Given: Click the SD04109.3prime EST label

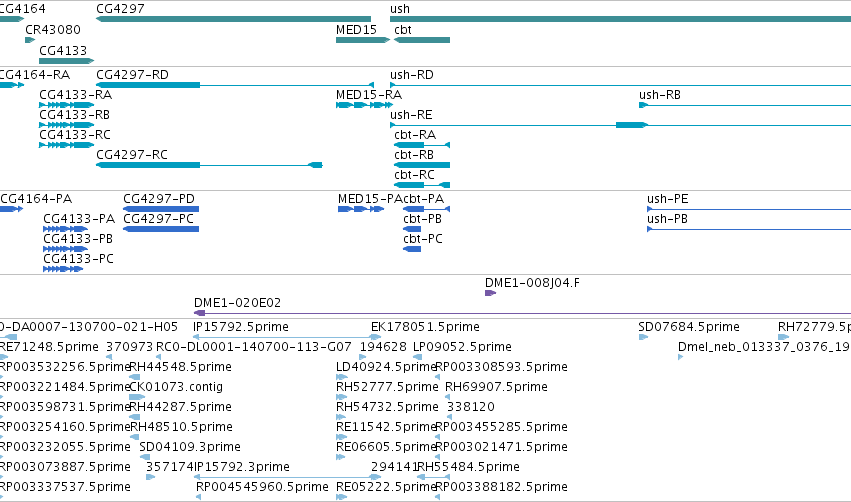Looking at the screenshot, I should click(190, 448).
